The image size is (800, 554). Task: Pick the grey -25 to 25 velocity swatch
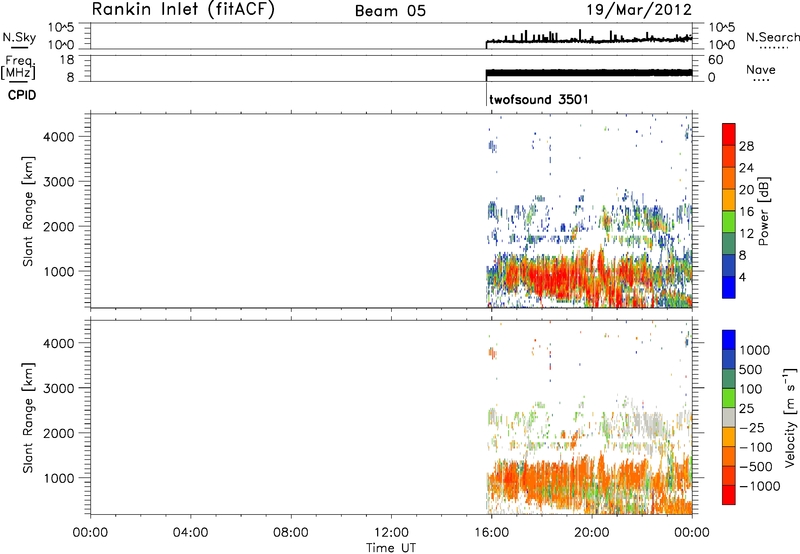pyautogui.click(x=729, y=417)
